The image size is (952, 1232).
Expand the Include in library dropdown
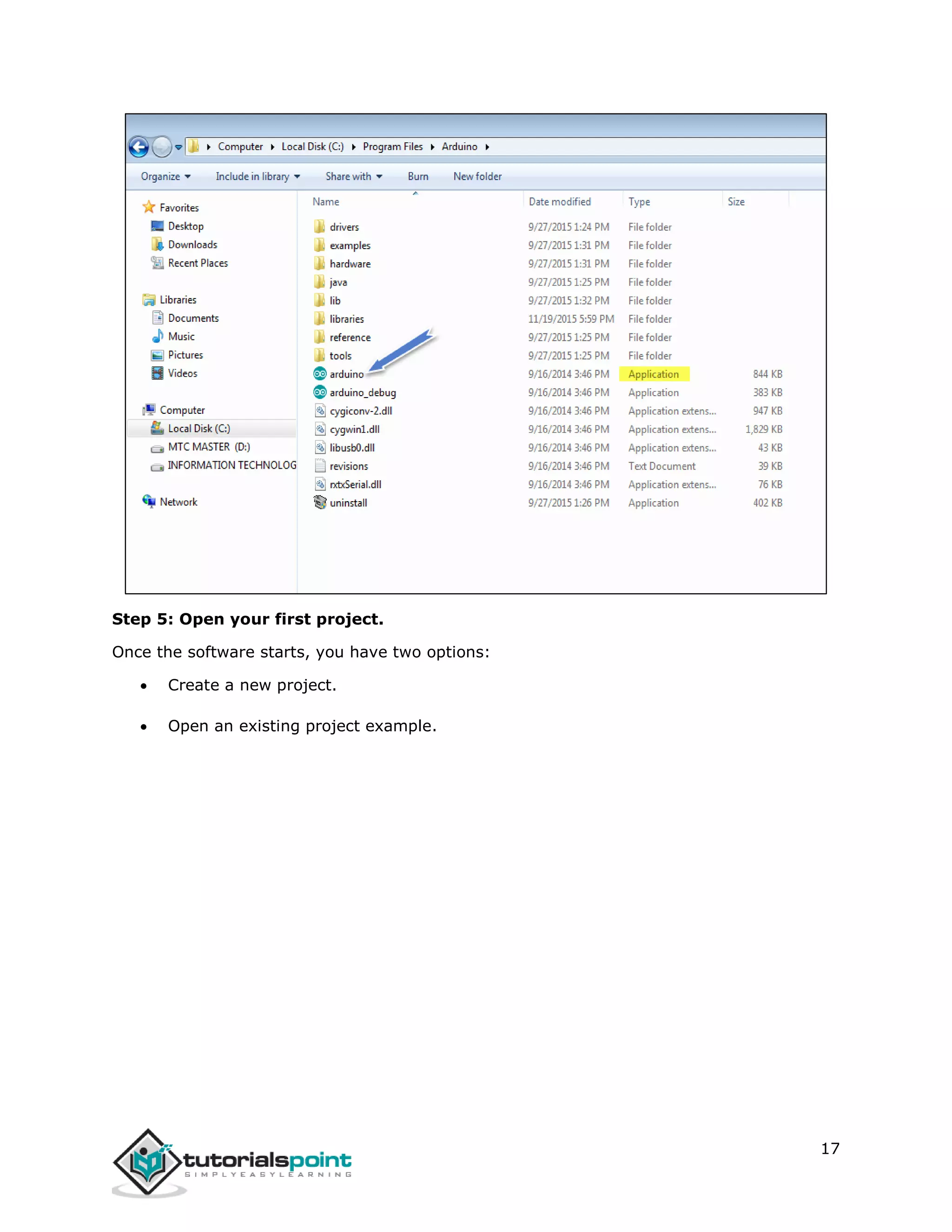[x=258, y=177]
